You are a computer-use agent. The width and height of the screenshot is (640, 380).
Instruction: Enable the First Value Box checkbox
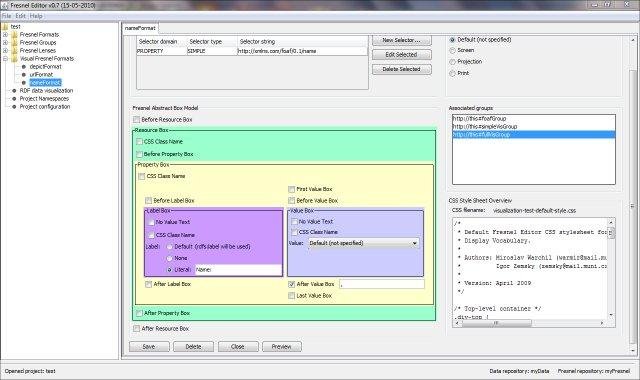(x=291, y=189)
